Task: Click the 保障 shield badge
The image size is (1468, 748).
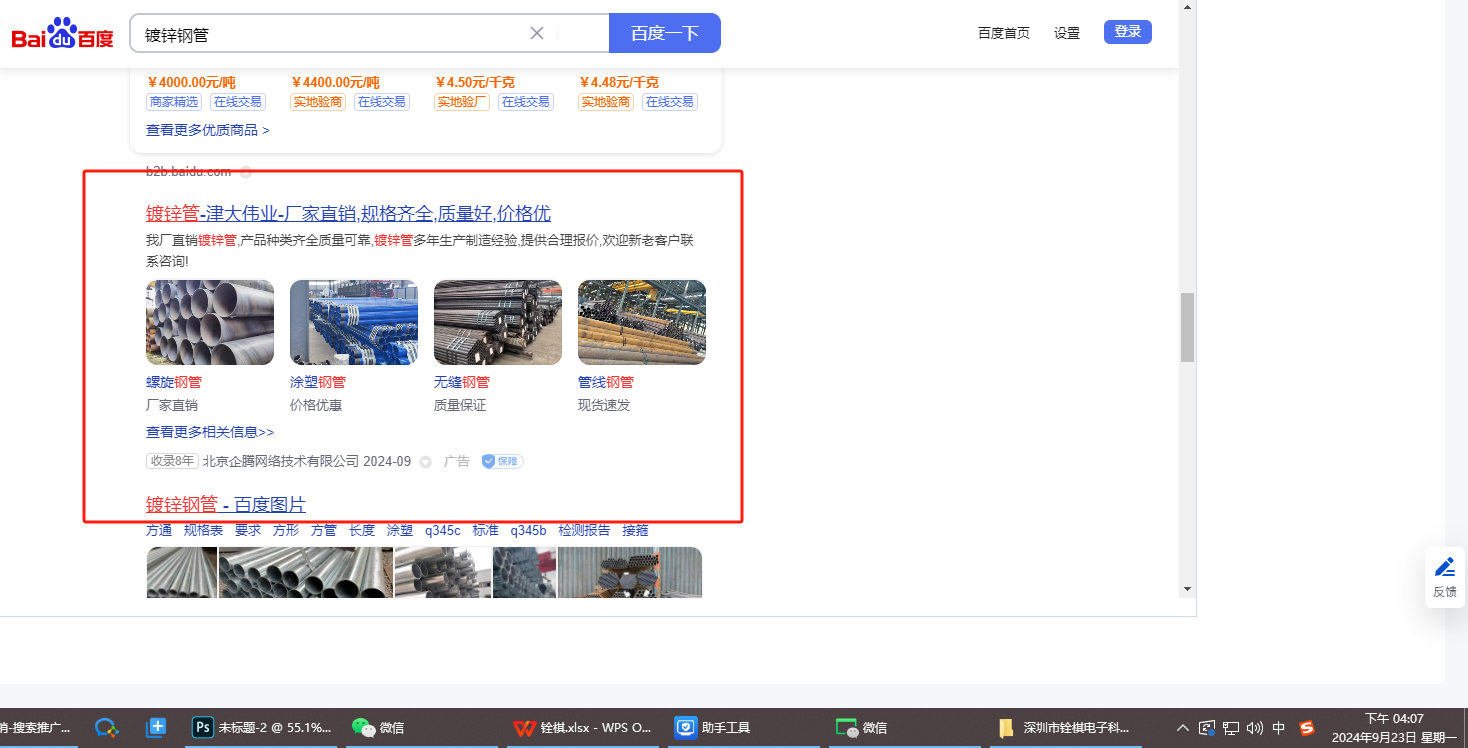Action: 502,461
